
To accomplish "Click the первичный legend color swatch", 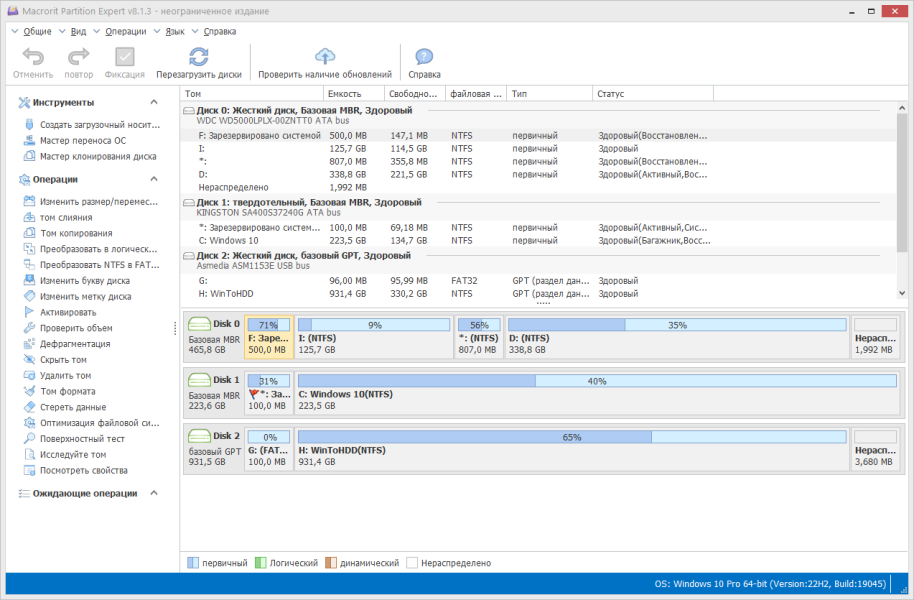I will coord(193,563).
